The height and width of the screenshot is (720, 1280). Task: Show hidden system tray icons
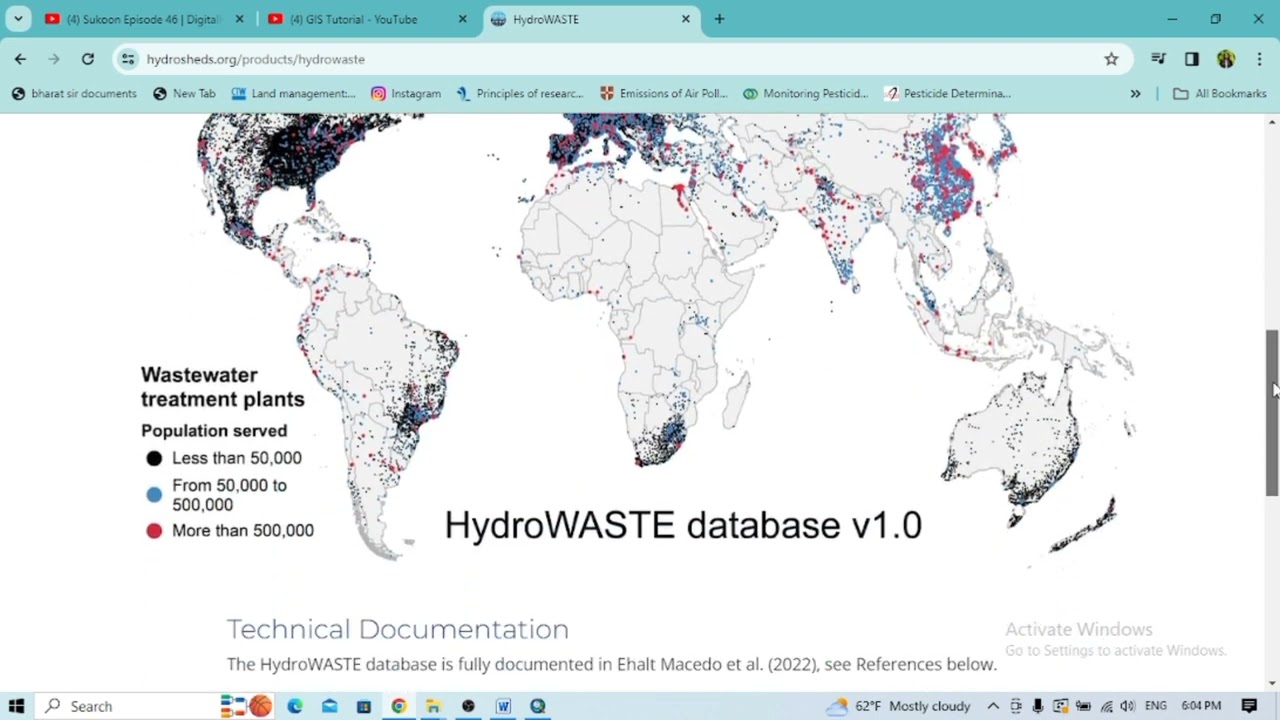click(x=993, y=706)
